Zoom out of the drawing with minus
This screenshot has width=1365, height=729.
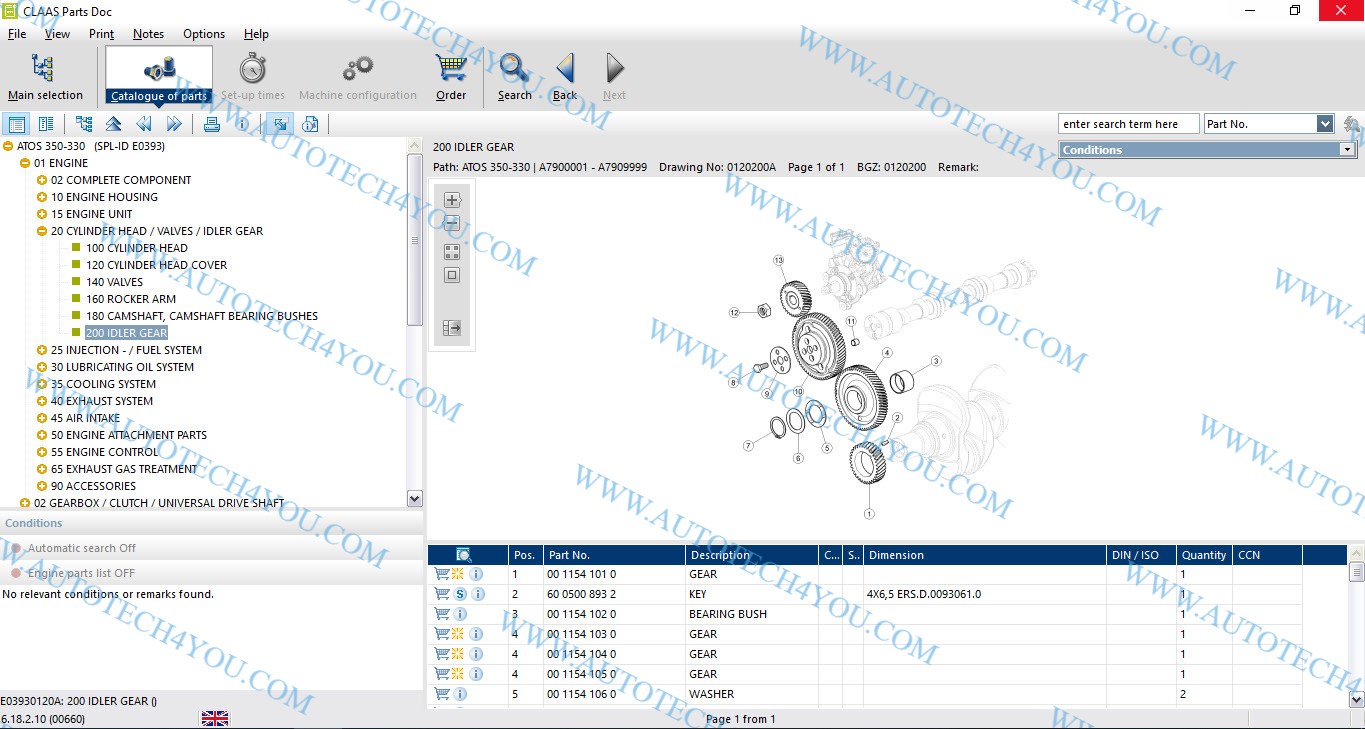tap(452, 223)
